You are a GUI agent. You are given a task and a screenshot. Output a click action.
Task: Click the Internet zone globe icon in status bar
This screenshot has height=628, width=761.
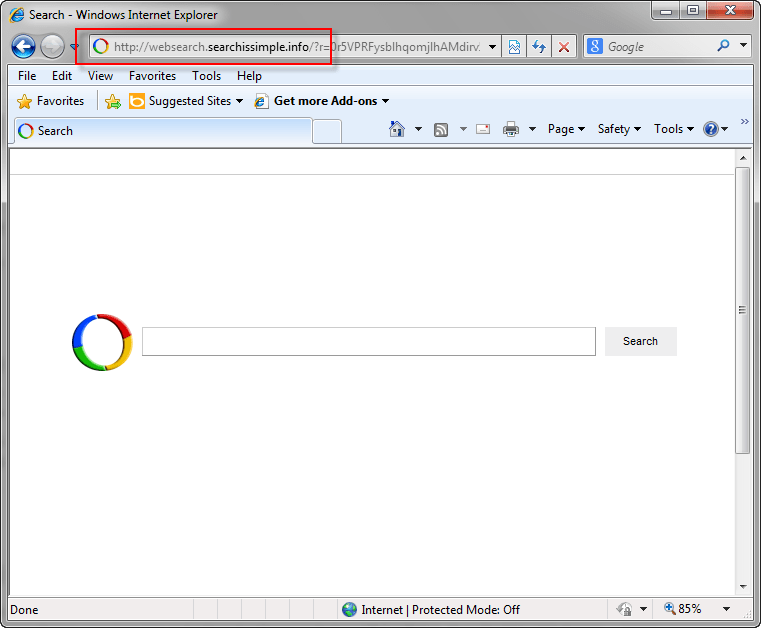(x=349, y=610)
